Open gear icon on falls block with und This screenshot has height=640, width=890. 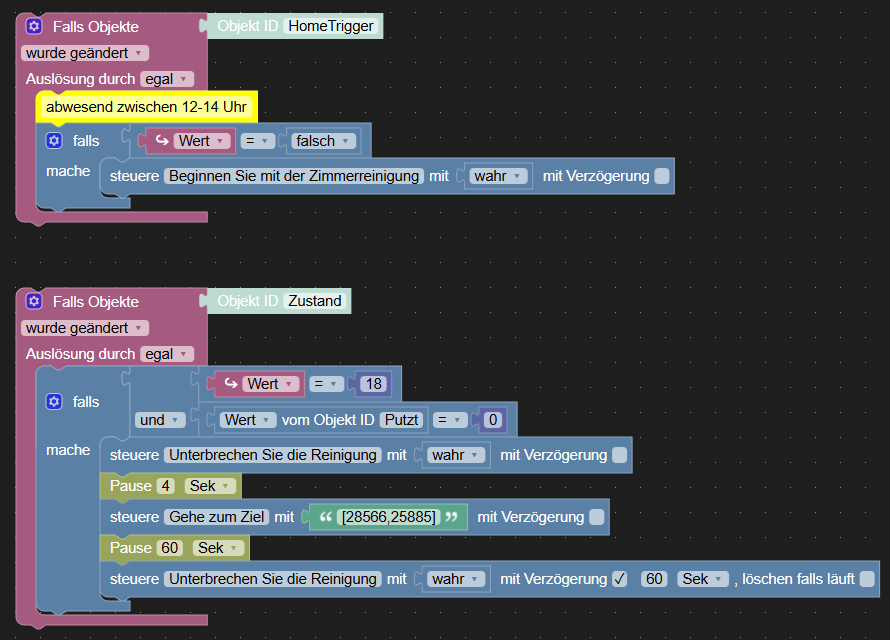(x=54, y=402)
